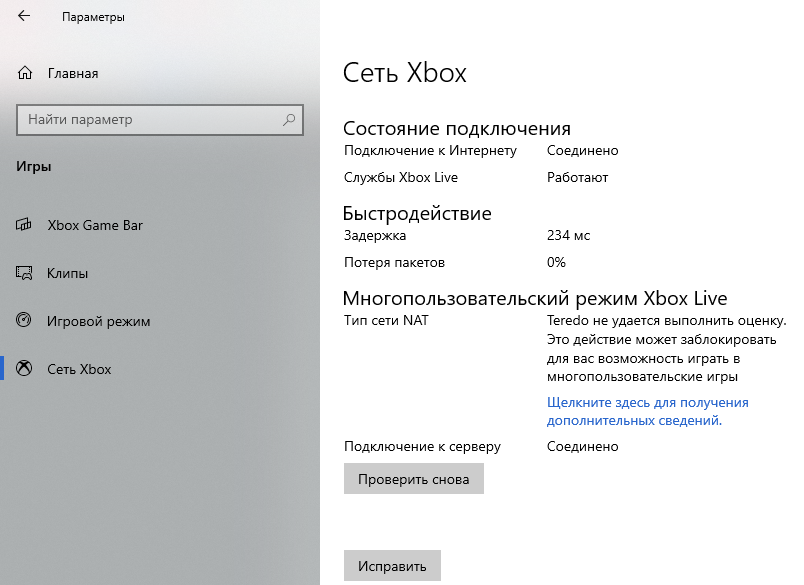Viewport: 804px width, 585px height.
Task: Click the Xbox Game Bar icon
Action: pyautogui.click(x=24, y=225)
